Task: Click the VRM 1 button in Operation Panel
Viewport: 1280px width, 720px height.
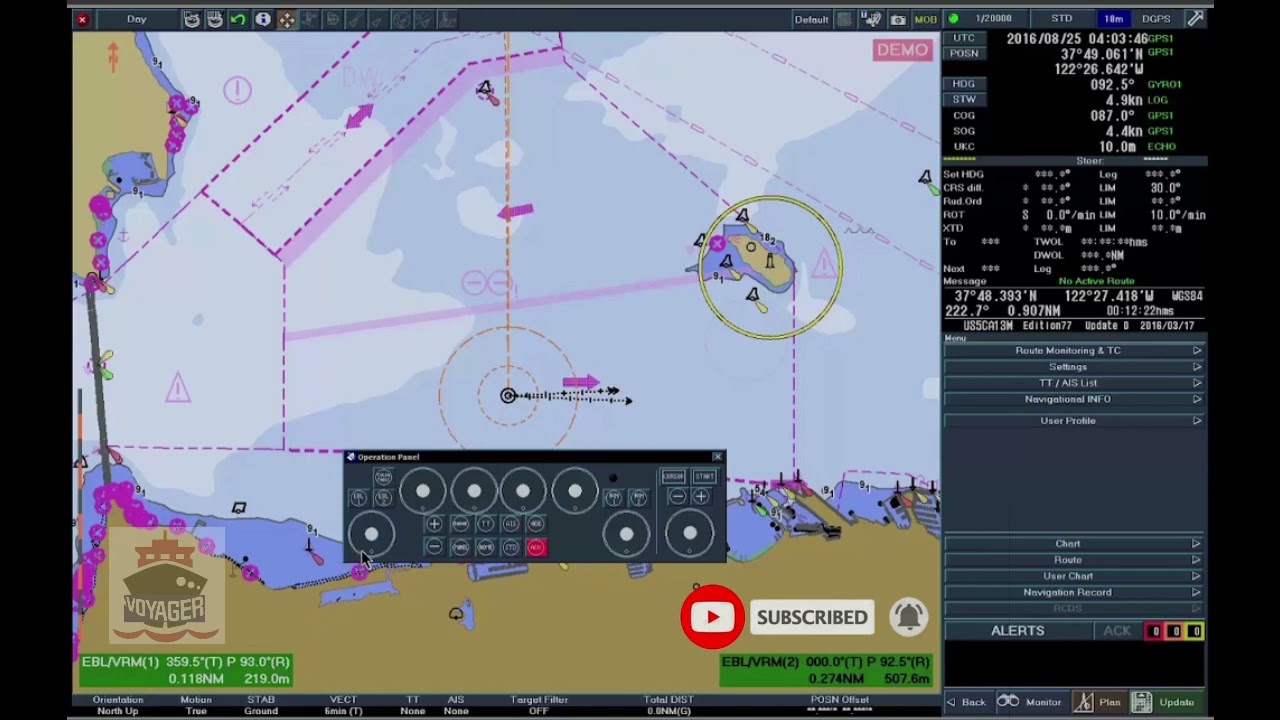Action: (x=614, y=497)
